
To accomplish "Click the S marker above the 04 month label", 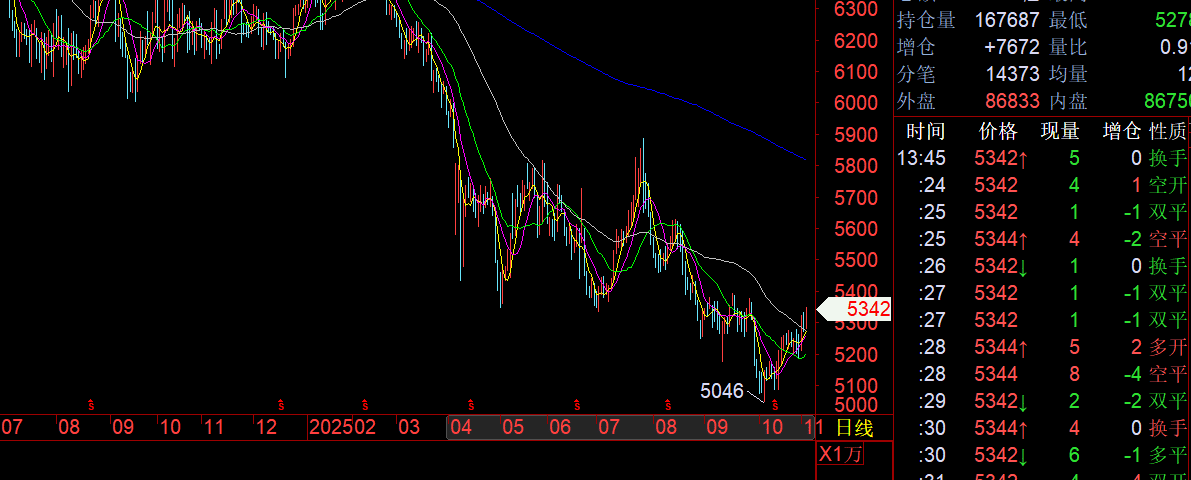I will pyautogui.click(x=472, y=404).
